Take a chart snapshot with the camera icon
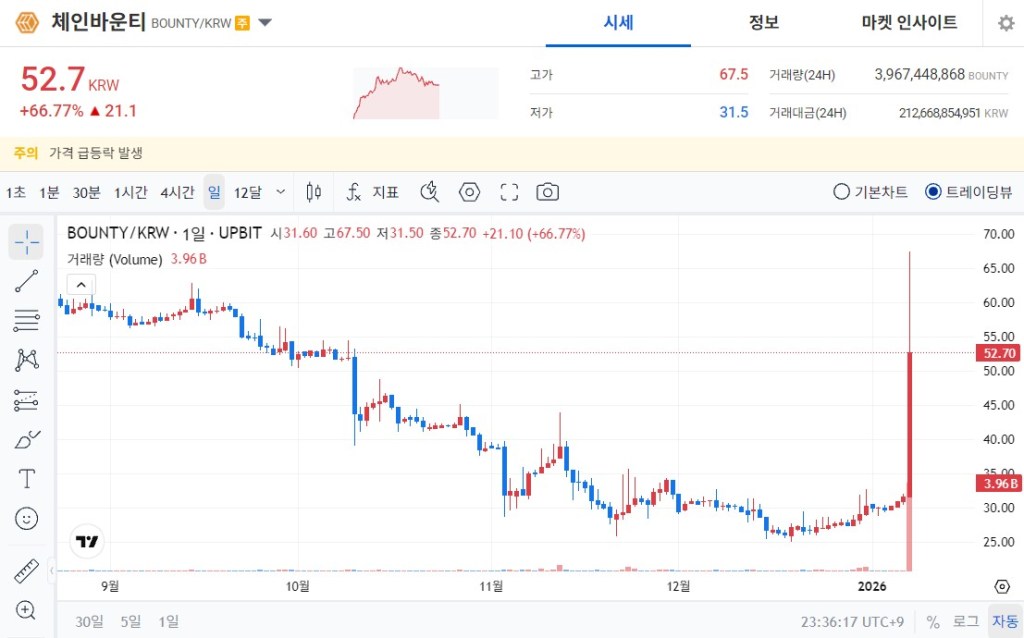The image size is (1024, 638). click(x=547, y=191)
